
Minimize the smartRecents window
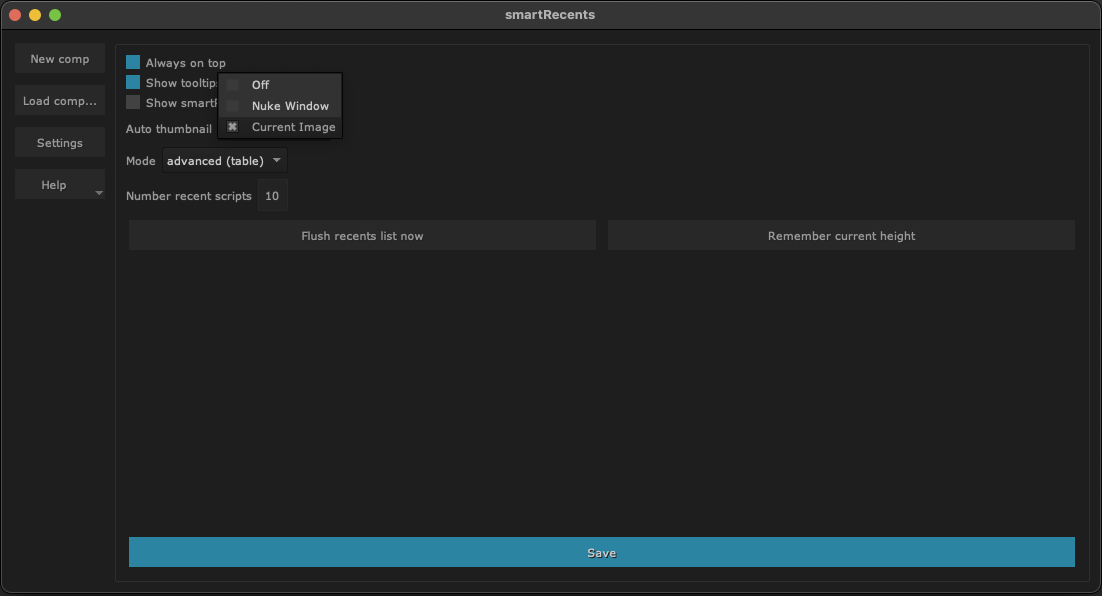coord(35,15)
